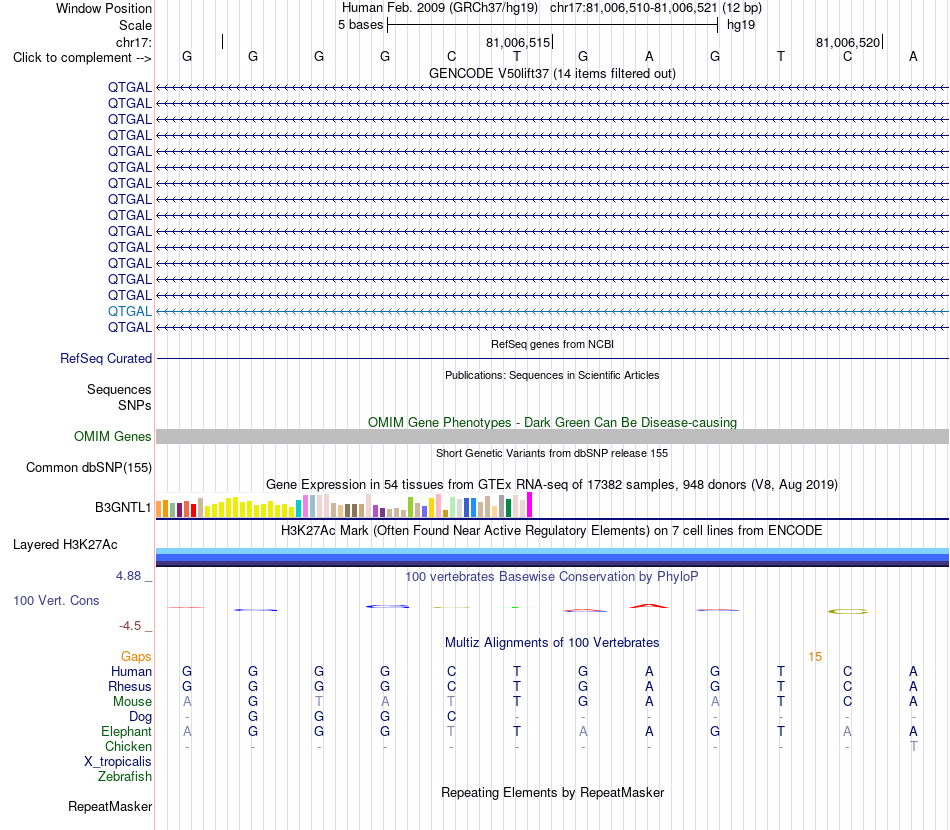
Task: Click the Window Position track label
Action: (104, 8)
